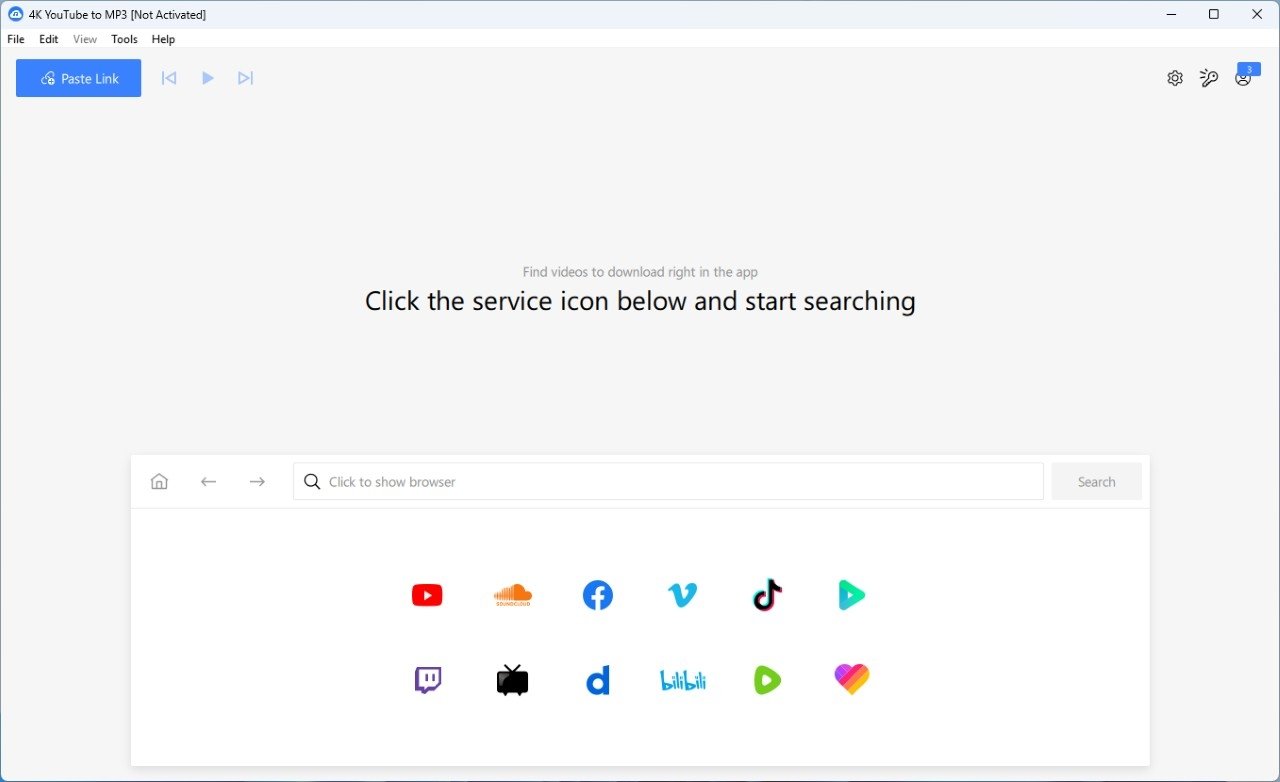
Task: Click the browser back arrow
Action: tap(208, 482)
